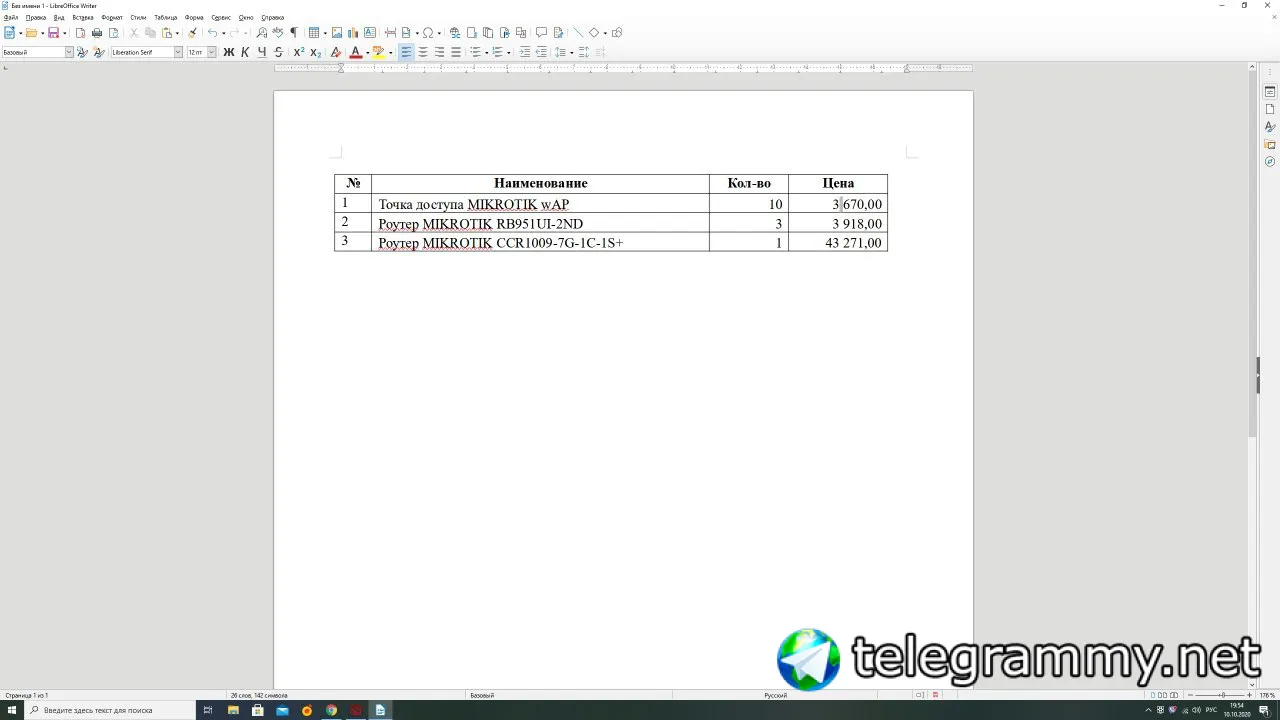The height and width of the screenshot is (720, 1280).
Task: Insert a hyperlink
Action: coord(455,33)
